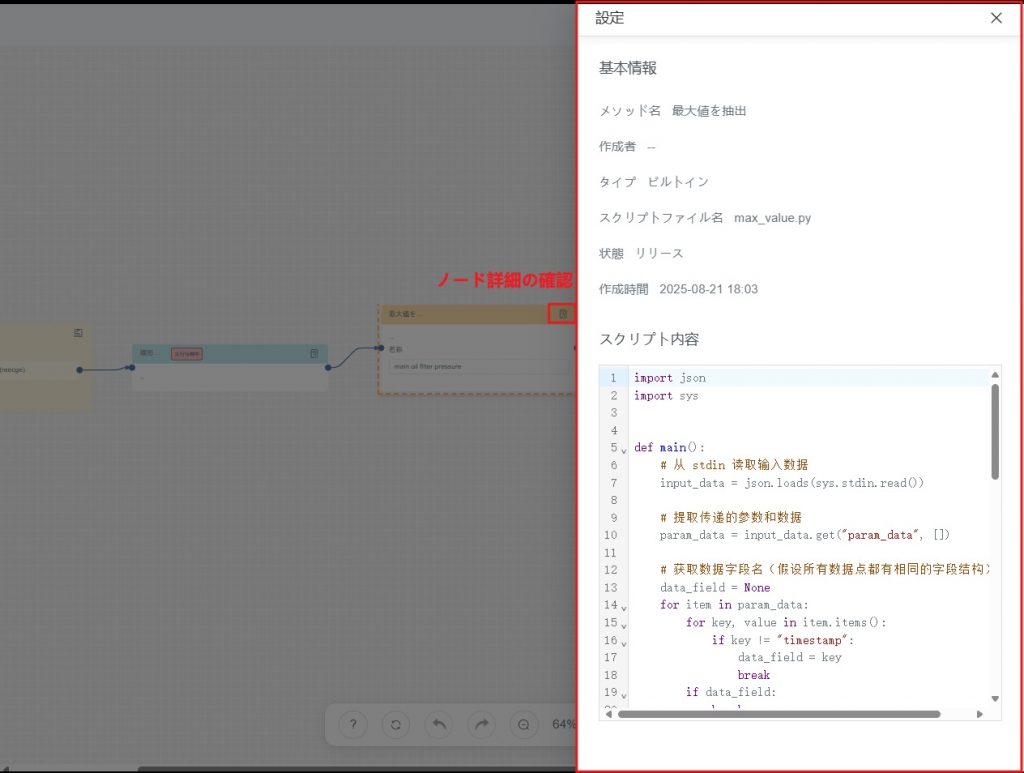Click the refresh canvas icon
Viewport: 1024px width, 773px height.
click(395, 725)
